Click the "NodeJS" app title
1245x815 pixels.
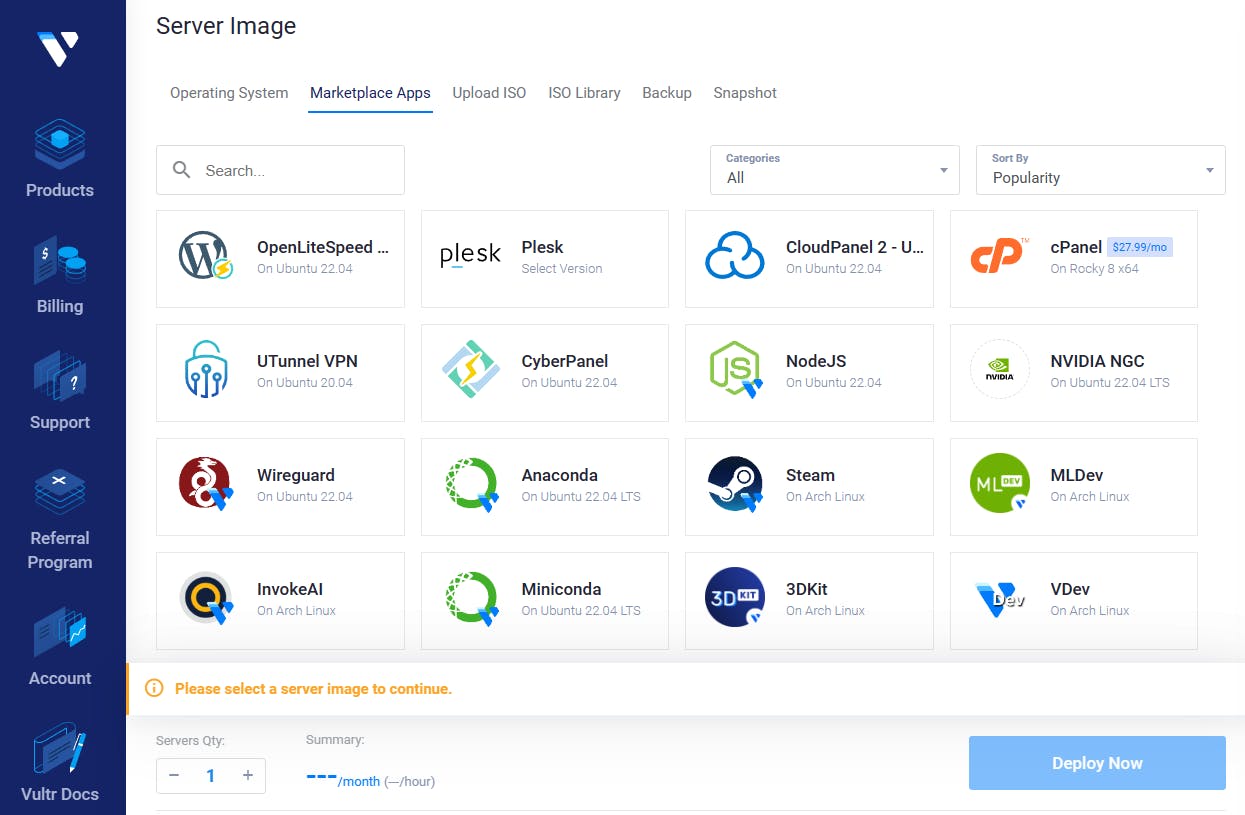point(816,361)
